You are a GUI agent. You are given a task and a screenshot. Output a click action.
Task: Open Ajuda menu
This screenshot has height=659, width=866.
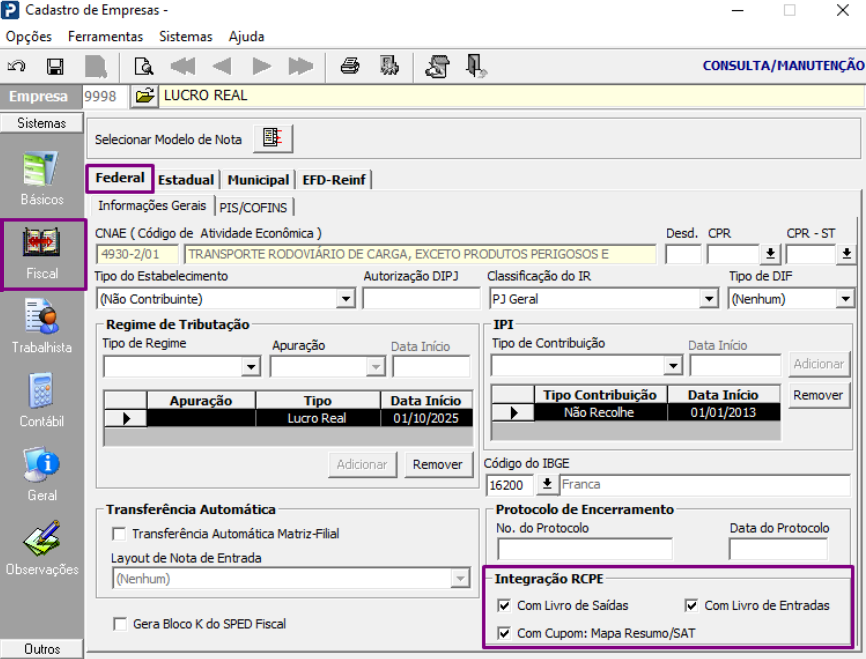coord(246,36)
